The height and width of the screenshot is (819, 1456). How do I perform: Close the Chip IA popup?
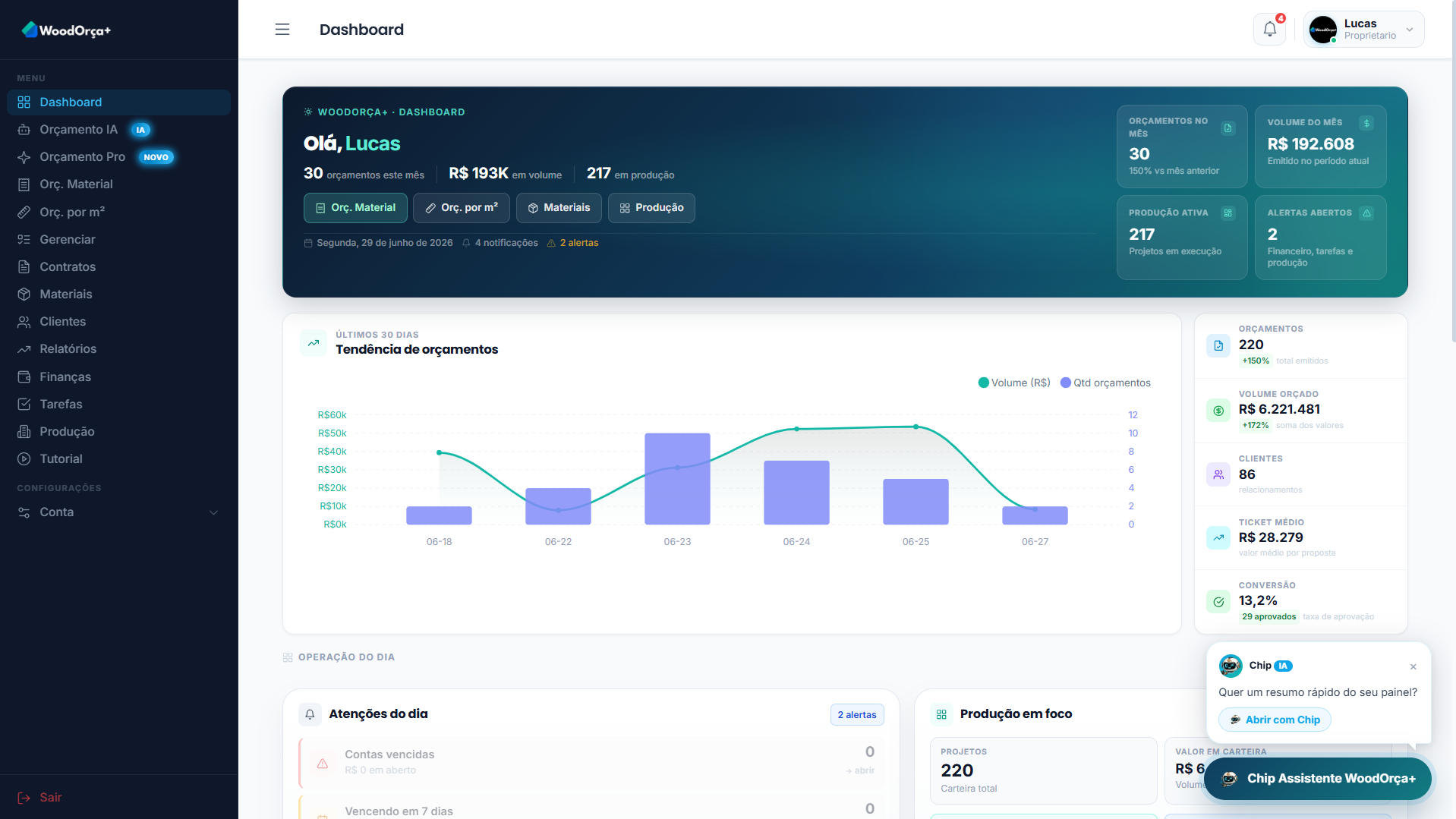[1413, 667]
